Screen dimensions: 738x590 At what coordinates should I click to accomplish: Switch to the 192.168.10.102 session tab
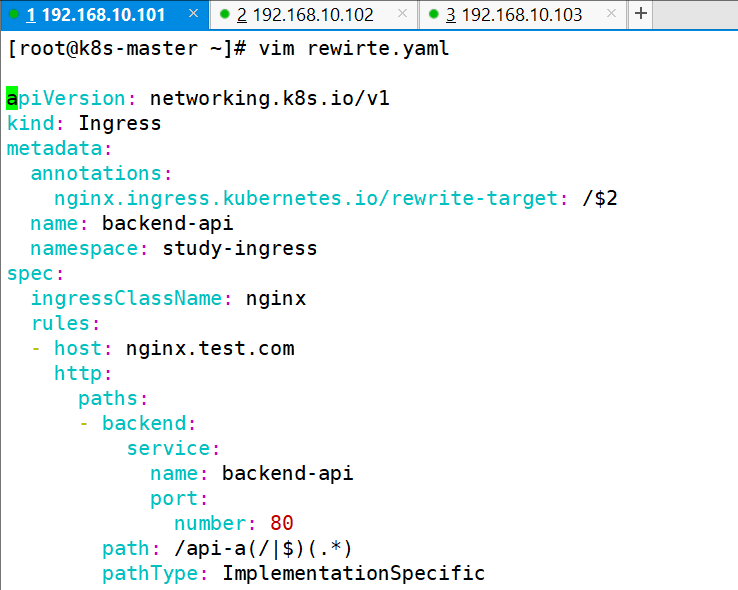click(313, 15)
